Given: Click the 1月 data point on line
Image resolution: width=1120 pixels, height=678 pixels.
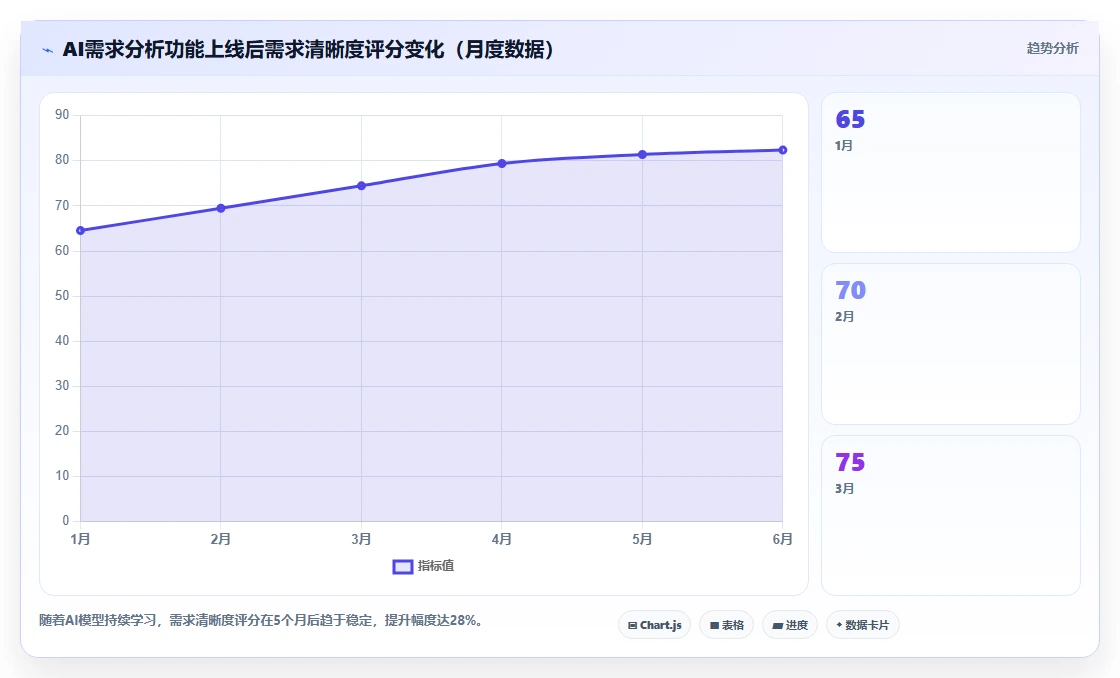Looking at the screenshot, I should click(x=80, y=231).
